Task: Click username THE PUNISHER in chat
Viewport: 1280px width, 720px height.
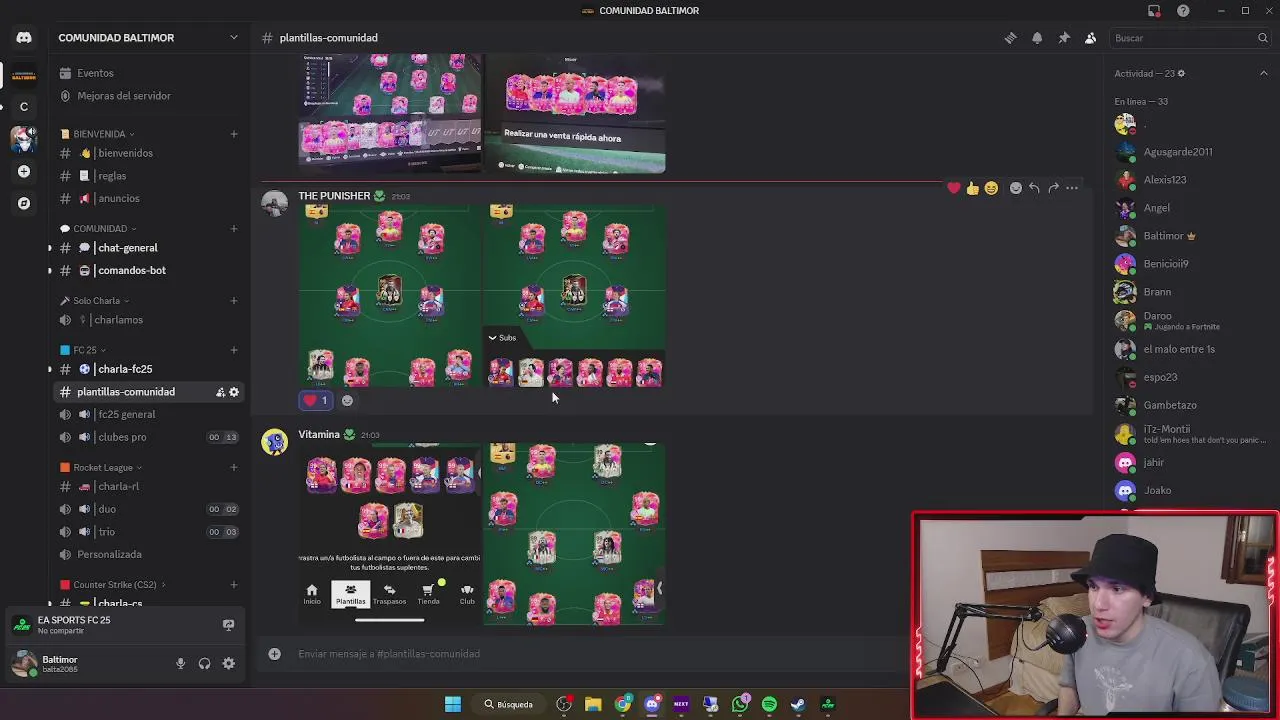Action: click(334, 196)
